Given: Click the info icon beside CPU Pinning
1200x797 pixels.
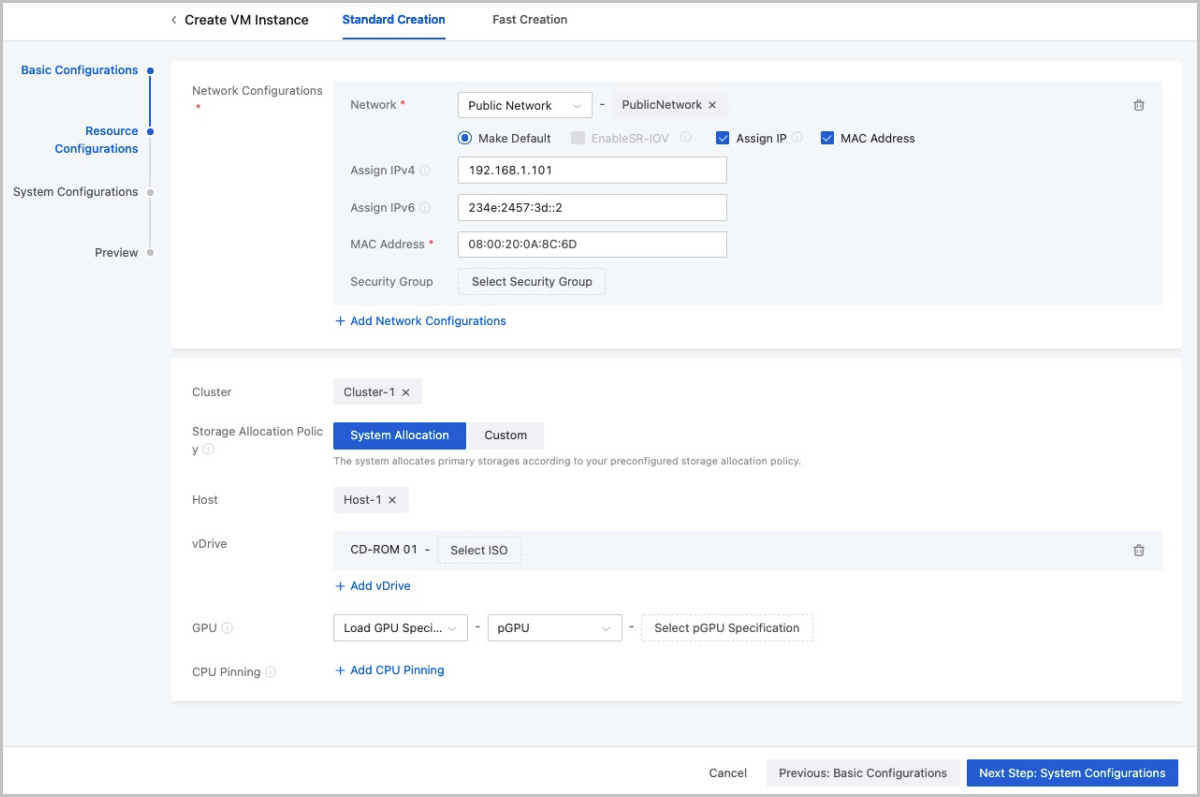Looking at the screenshot, I should [x=271, y=672].
